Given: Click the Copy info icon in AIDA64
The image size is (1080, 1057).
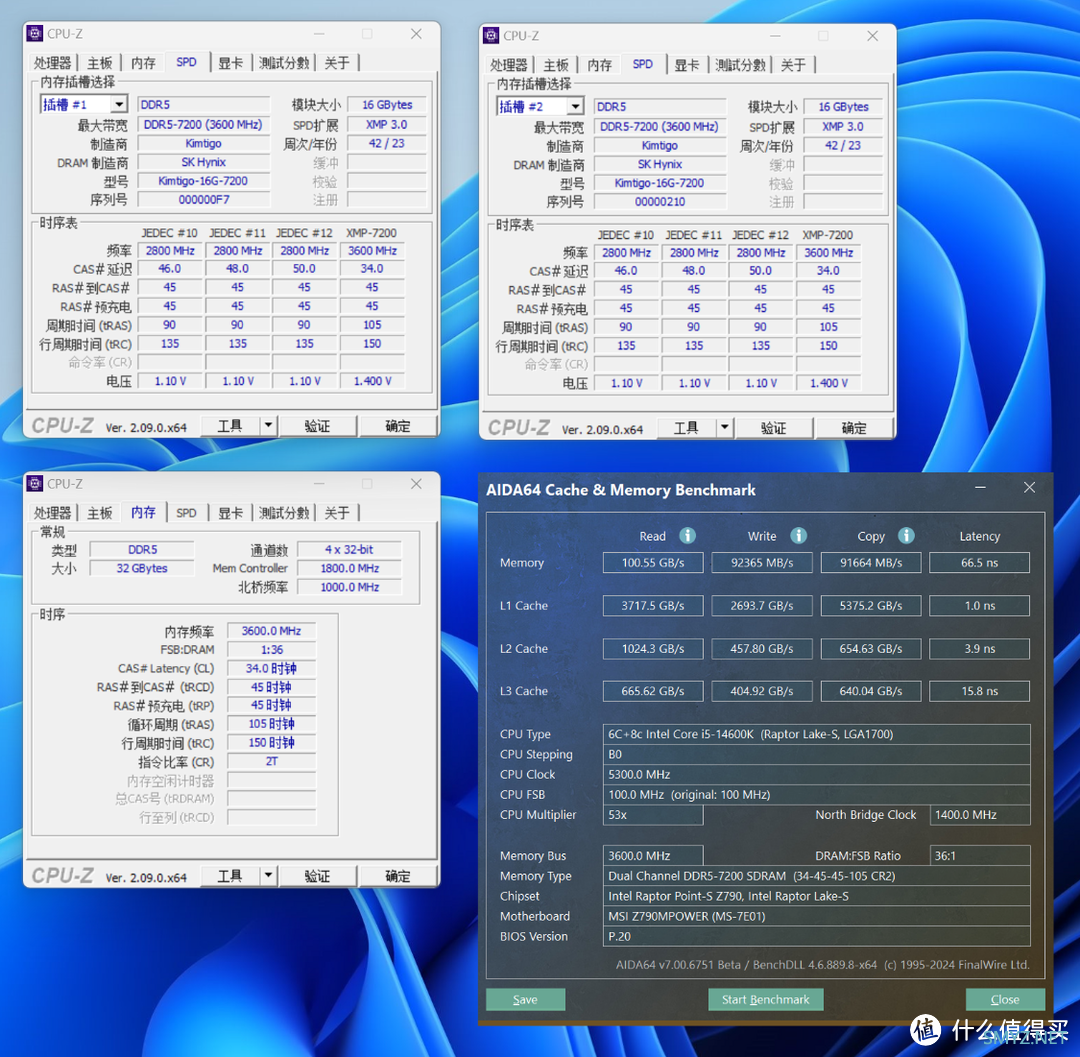Looking at the screenshot, I should click(906, 536).
